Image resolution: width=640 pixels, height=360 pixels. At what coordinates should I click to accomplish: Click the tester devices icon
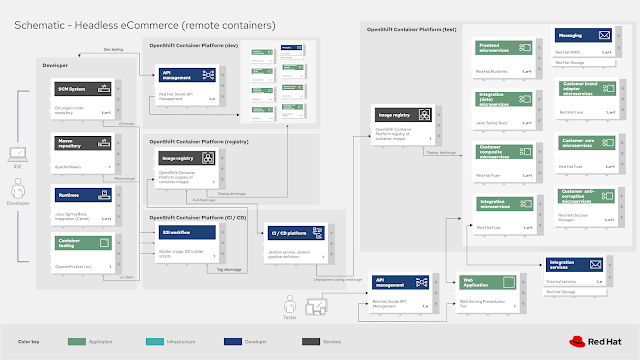point(316,307)
